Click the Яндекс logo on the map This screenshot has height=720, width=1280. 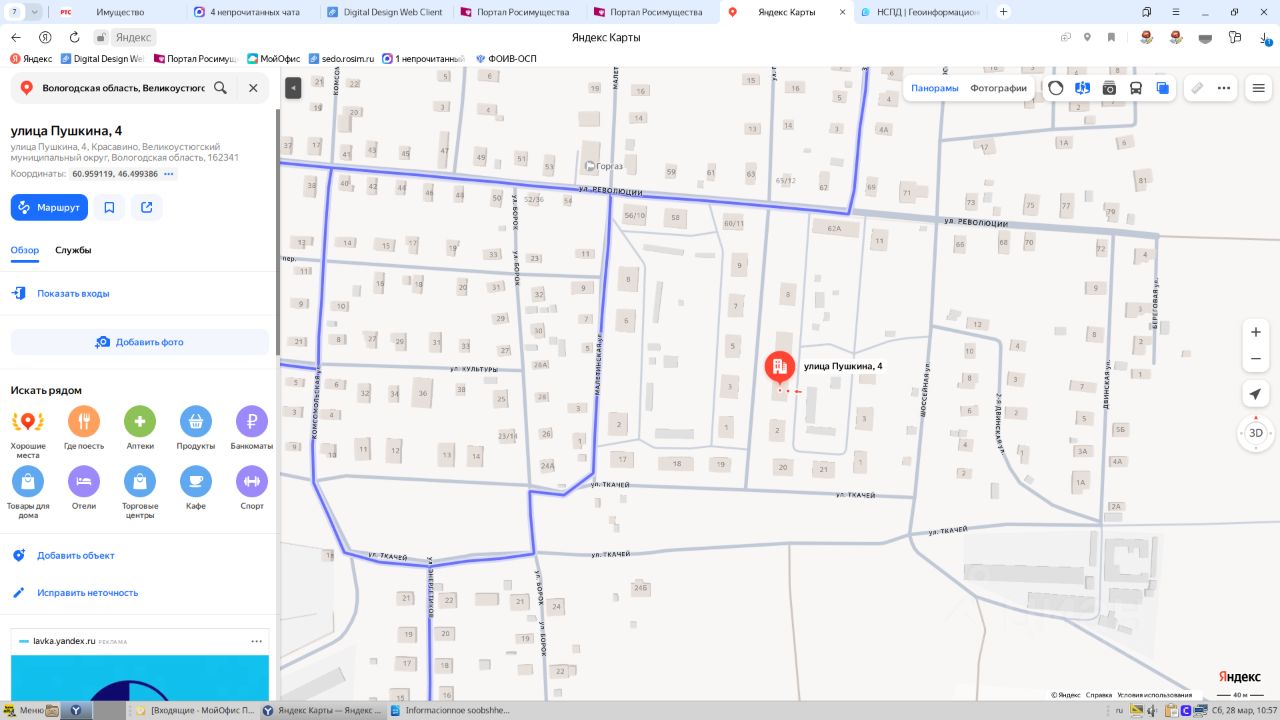1239,677
